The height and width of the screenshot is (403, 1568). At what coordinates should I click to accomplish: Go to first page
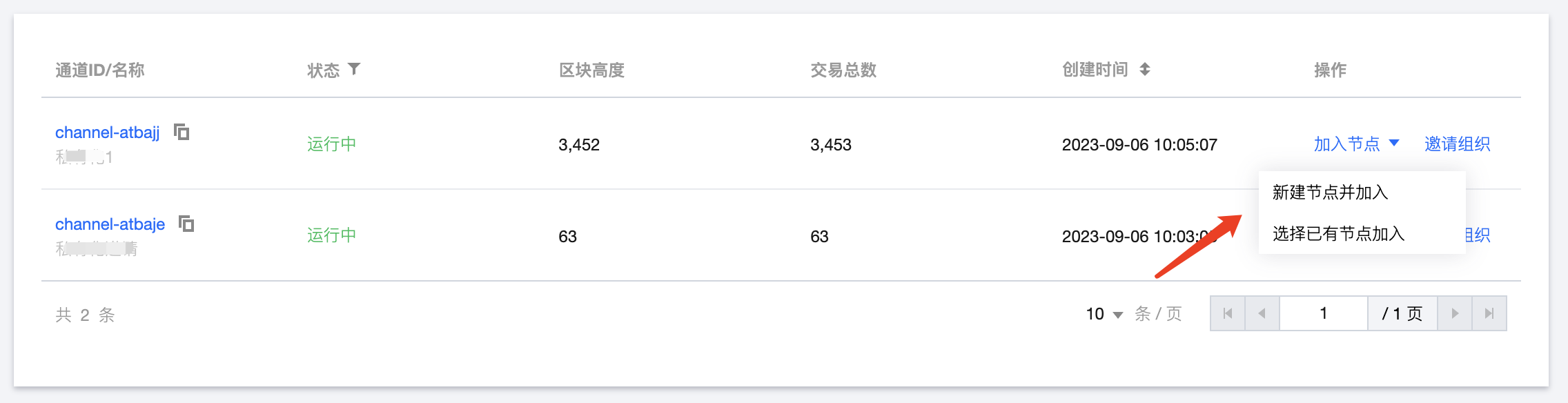[1228, 313]
